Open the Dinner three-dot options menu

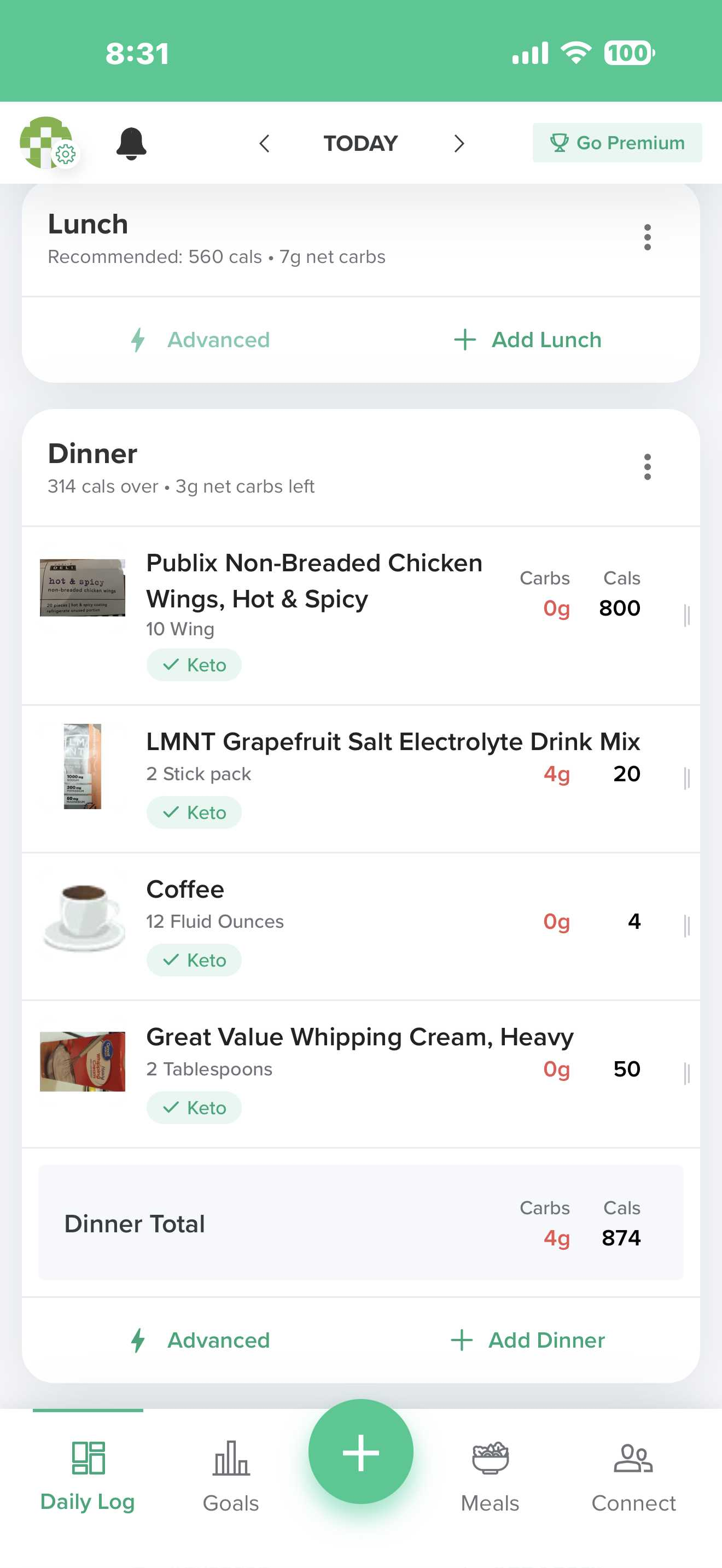coord(647,467)
